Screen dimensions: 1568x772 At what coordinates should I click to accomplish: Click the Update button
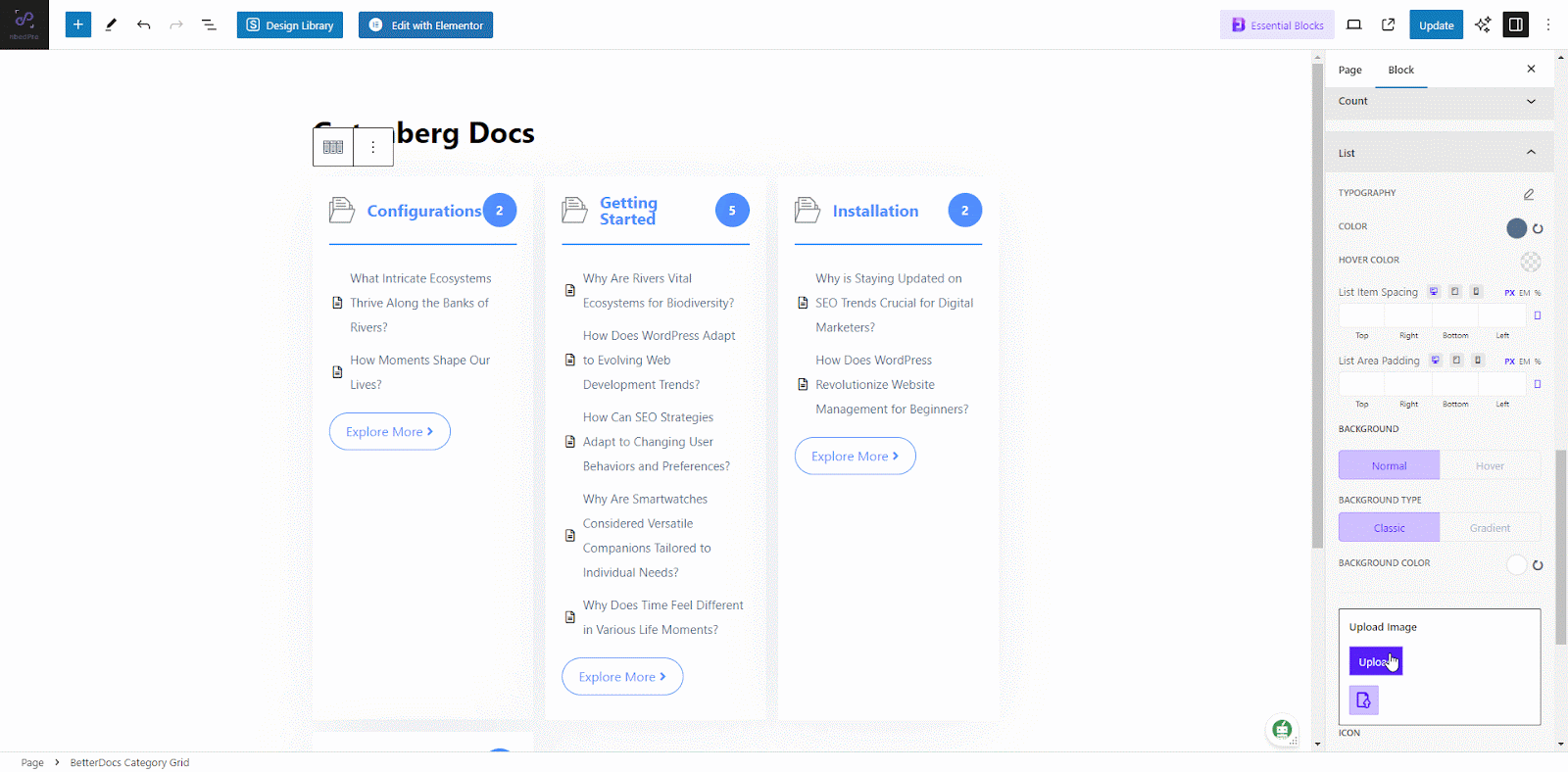[x=1436, y=25]
